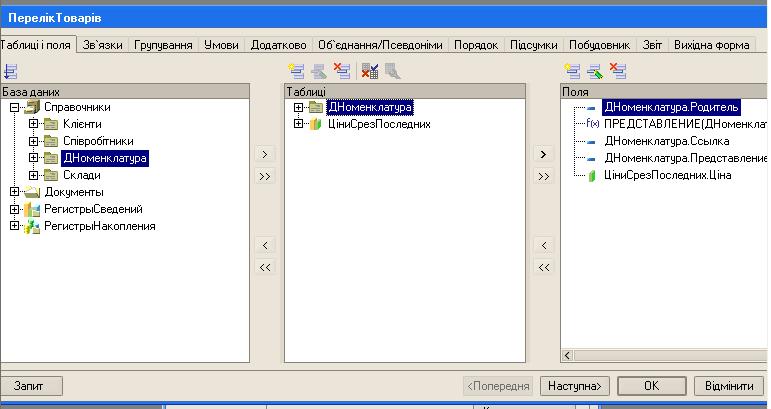Open the Об'єднання/Псевдоніми tab
Screen dimensions: 771x409
pyautogui.click(x=380, y=45)
